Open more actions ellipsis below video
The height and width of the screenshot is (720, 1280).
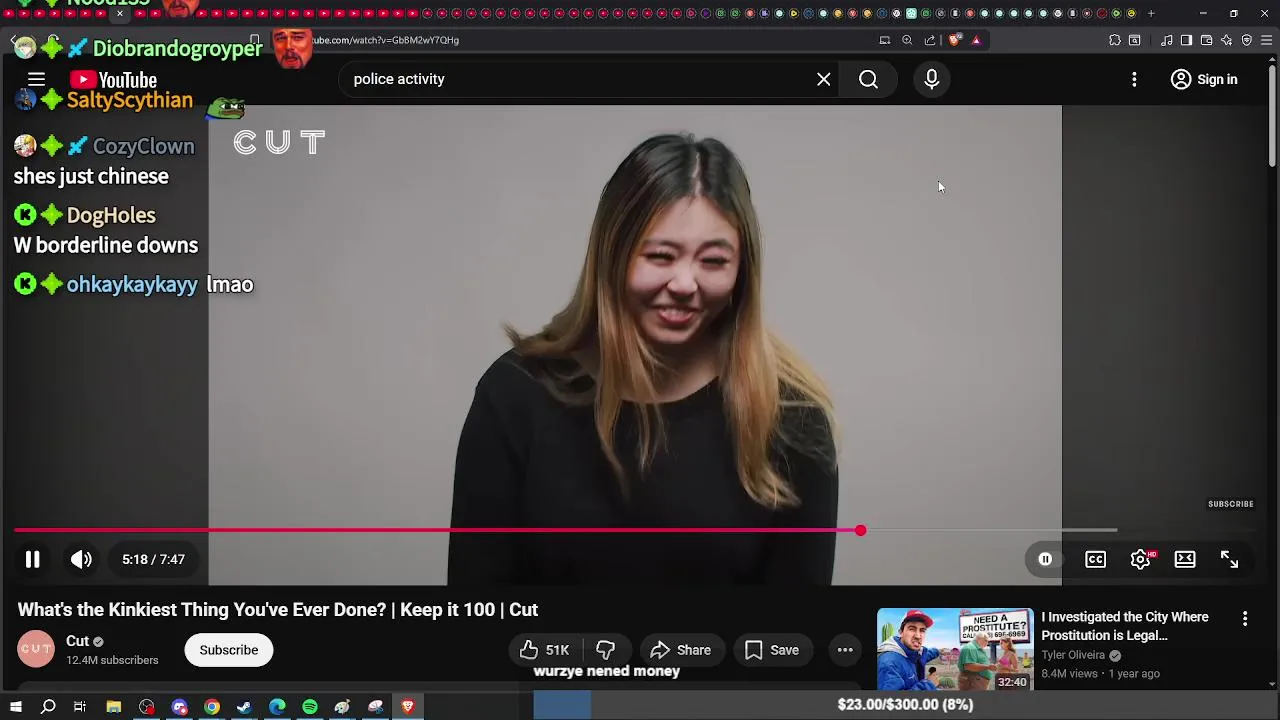tap(845, 650)
